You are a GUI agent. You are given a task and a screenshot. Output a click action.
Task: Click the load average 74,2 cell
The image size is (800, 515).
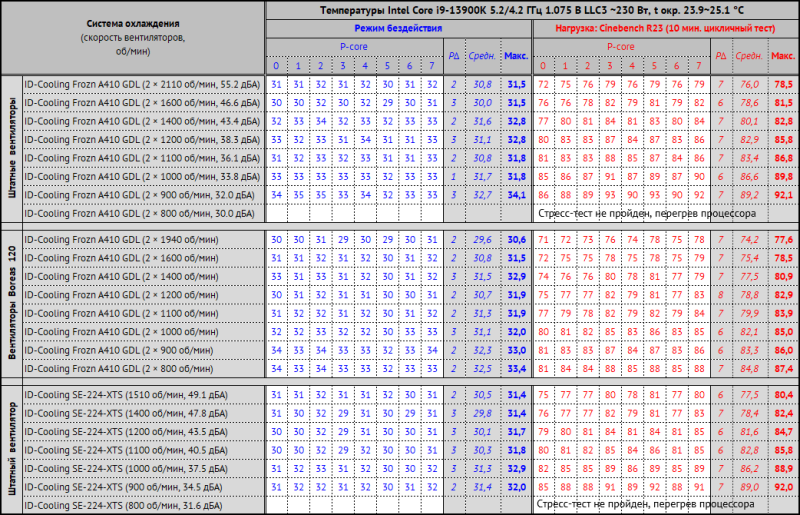click(x=749, y=239)
